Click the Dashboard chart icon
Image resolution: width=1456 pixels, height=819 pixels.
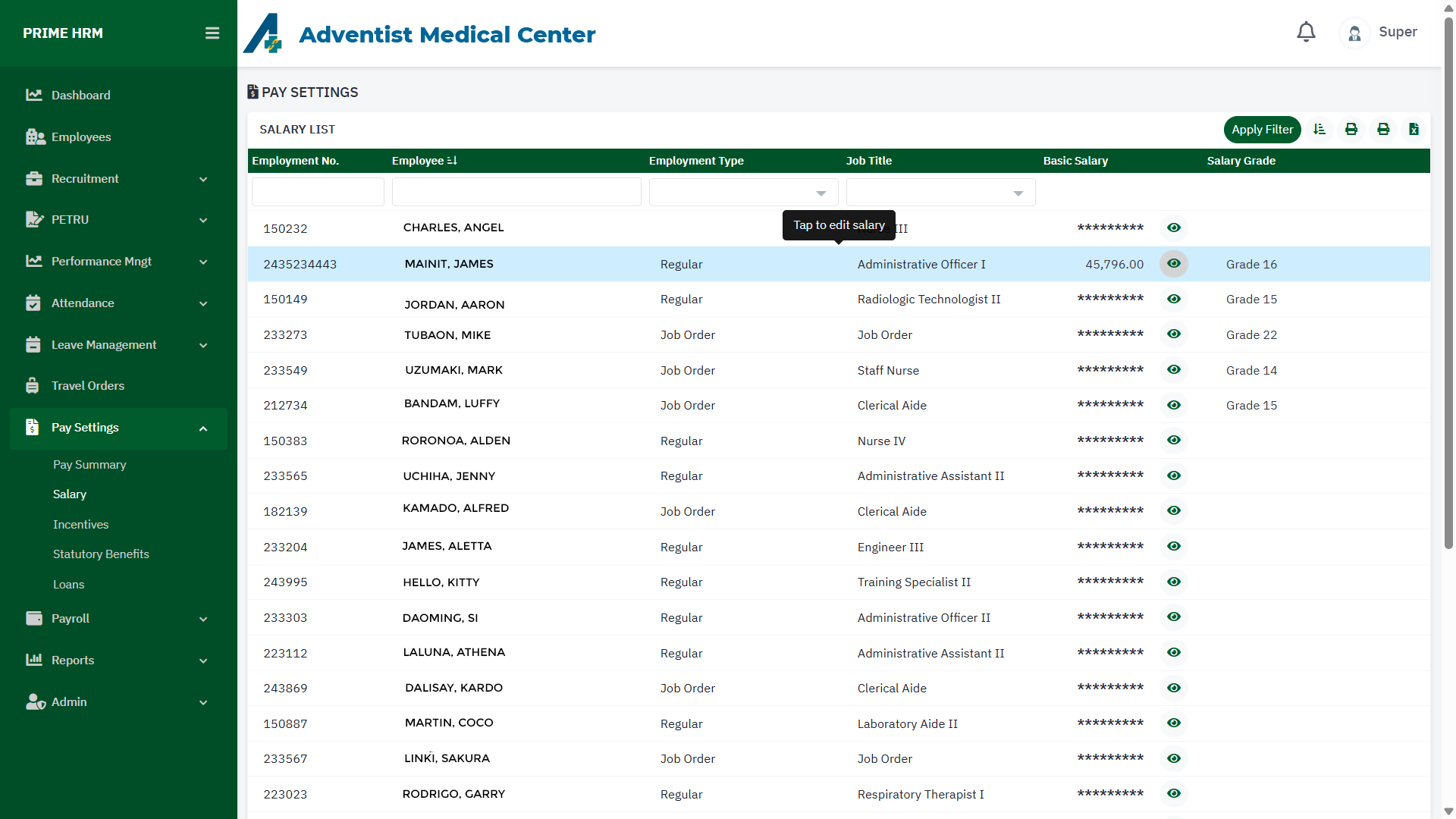33,96
